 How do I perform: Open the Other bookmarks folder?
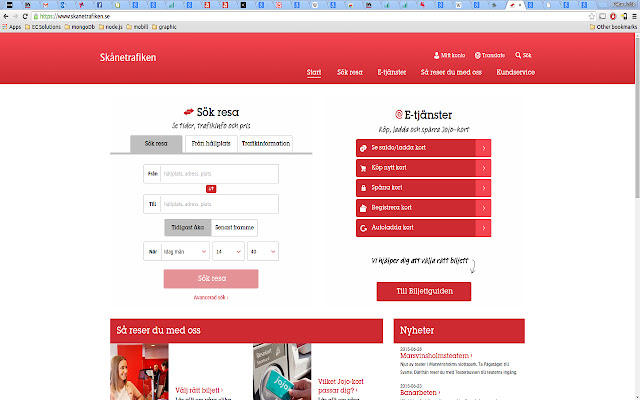613,27
